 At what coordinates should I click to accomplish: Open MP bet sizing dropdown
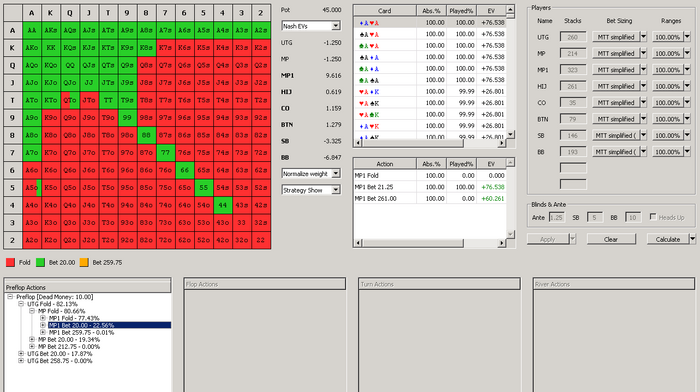point(643,53)
